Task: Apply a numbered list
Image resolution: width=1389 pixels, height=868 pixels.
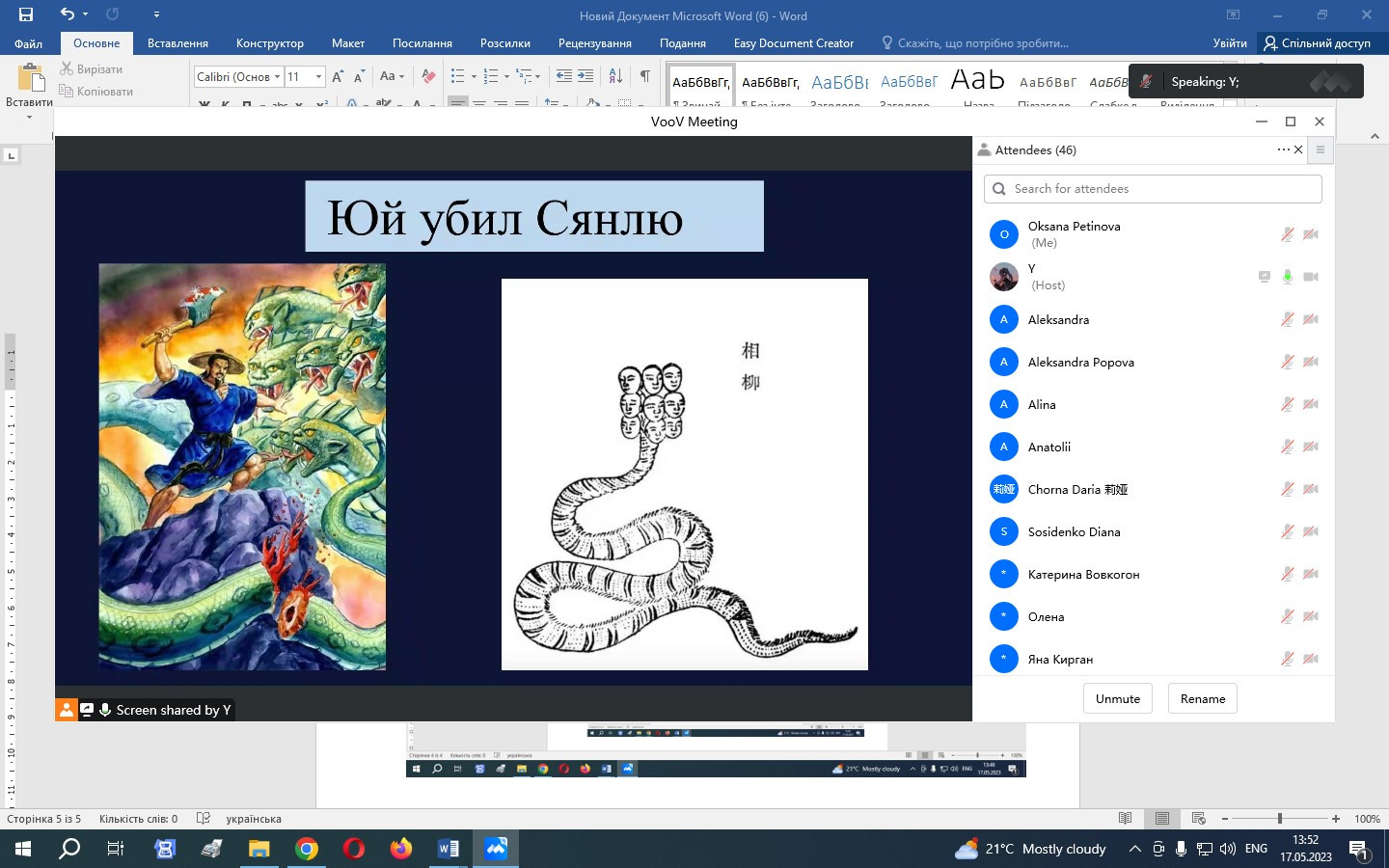Action: pyautogui.click(x=491, y=76)
